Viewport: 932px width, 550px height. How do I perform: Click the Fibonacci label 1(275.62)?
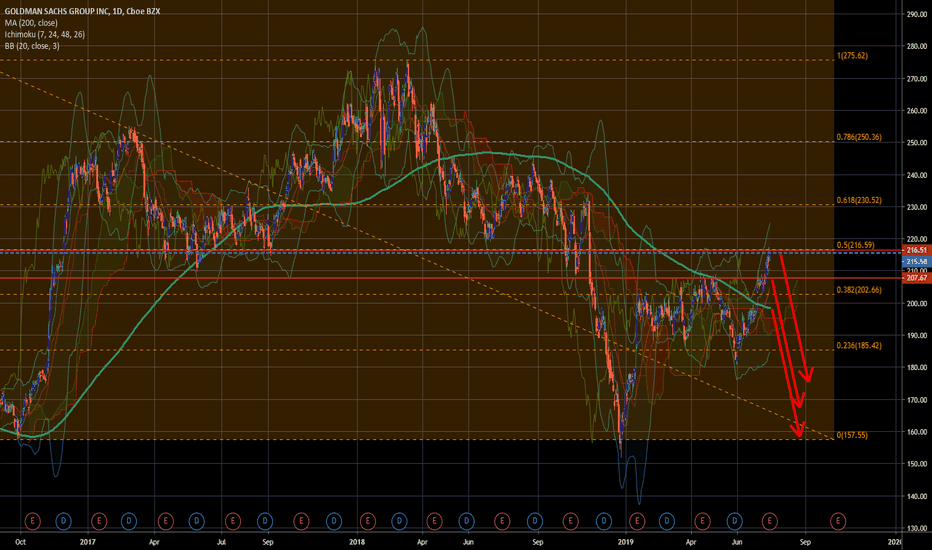852,56
